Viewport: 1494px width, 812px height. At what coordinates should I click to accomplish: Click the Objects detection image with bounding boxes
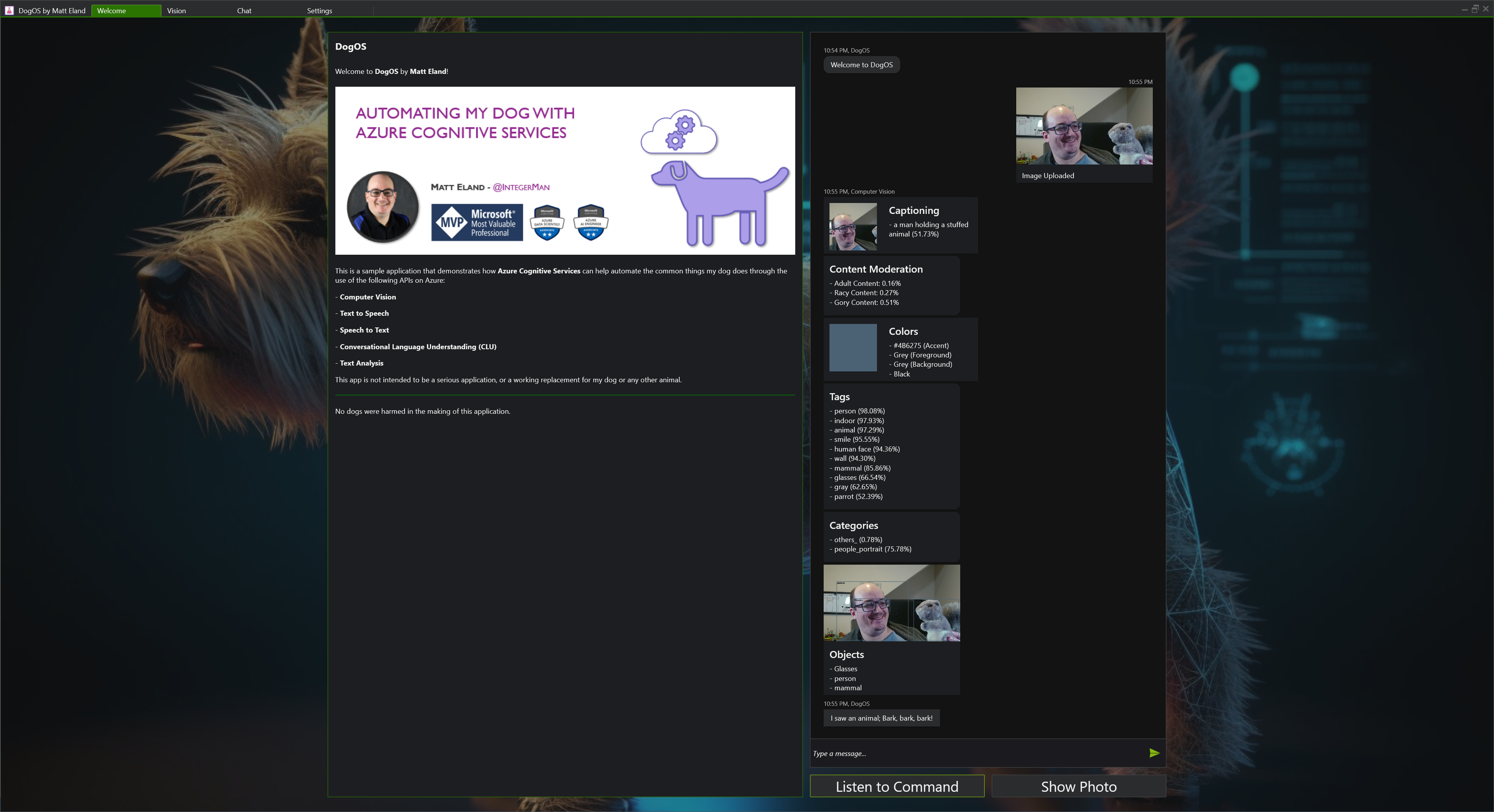[891, 603]
